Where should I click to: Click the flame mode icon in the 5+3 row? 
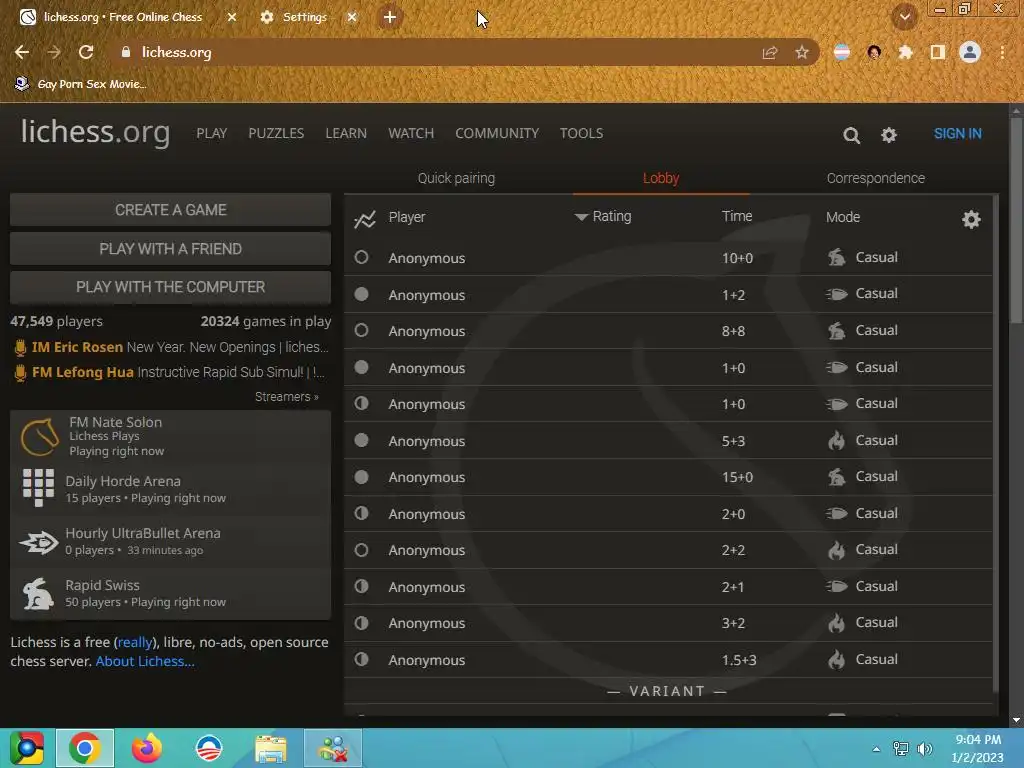point(837,441)
